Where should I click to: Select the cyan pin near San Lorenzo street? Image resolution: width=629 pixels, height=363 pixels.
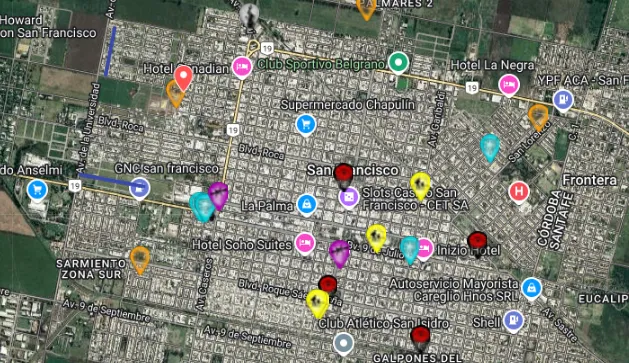[490, 147]
